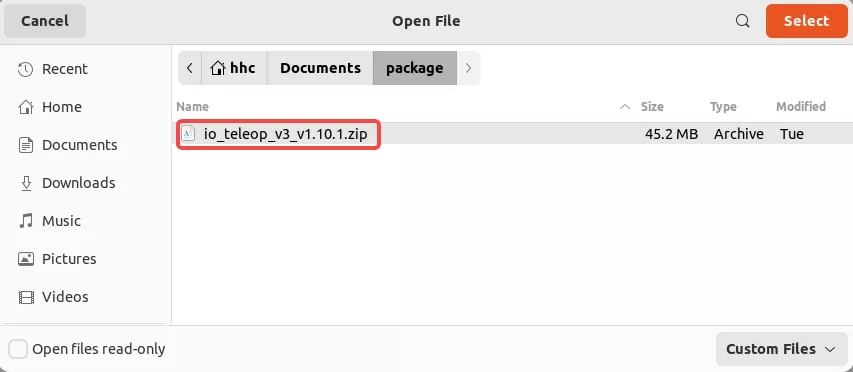The image size is (853, 372).
Task: Click the Downloads arrow icon
Action: tap(26, 183)
